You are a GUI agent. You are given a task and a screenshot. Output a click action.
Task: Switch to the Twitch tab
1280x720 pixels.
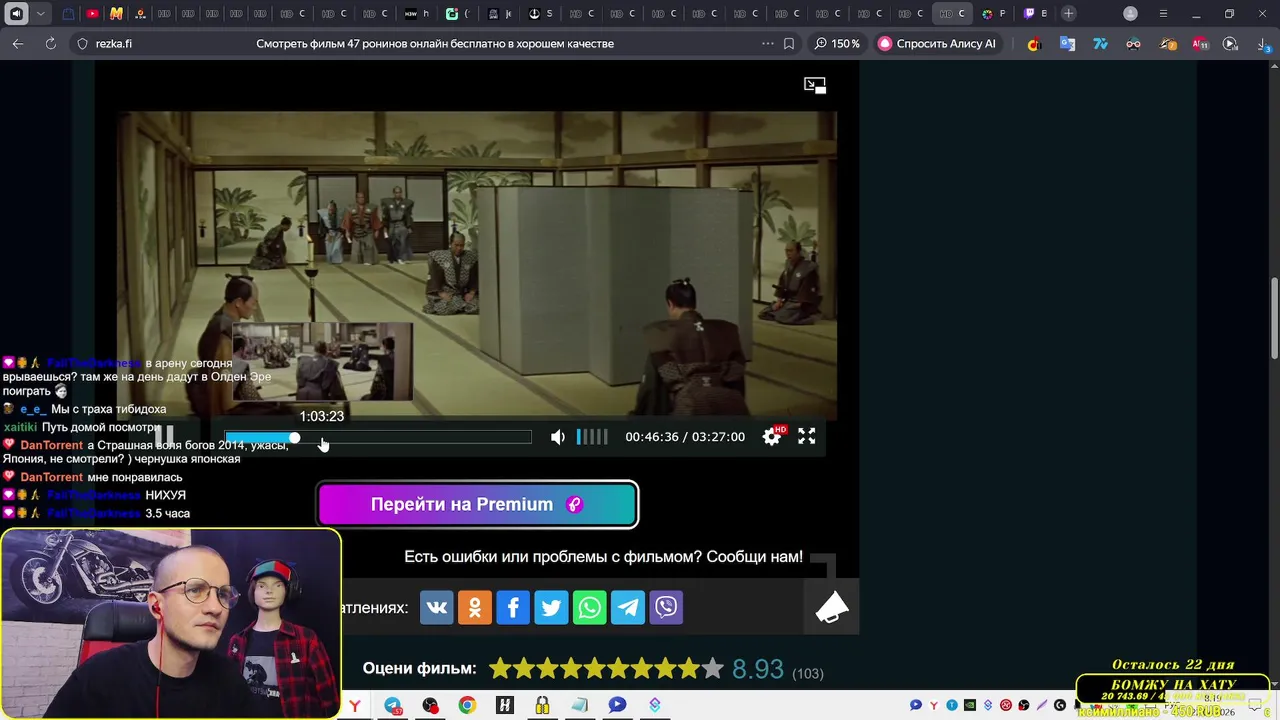click(x=1035, y=14)
